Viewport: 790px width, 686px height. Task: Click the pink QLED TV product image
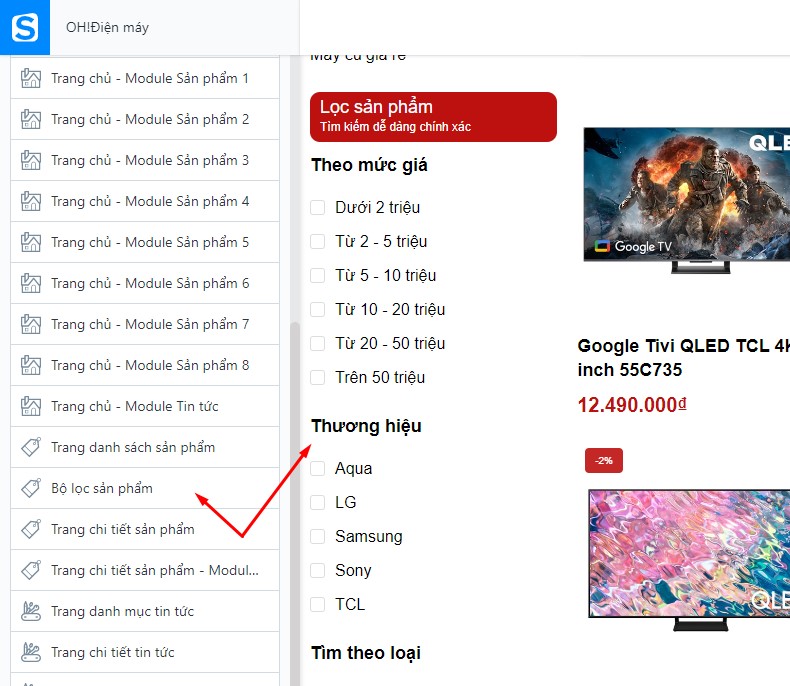pos(689,559)
